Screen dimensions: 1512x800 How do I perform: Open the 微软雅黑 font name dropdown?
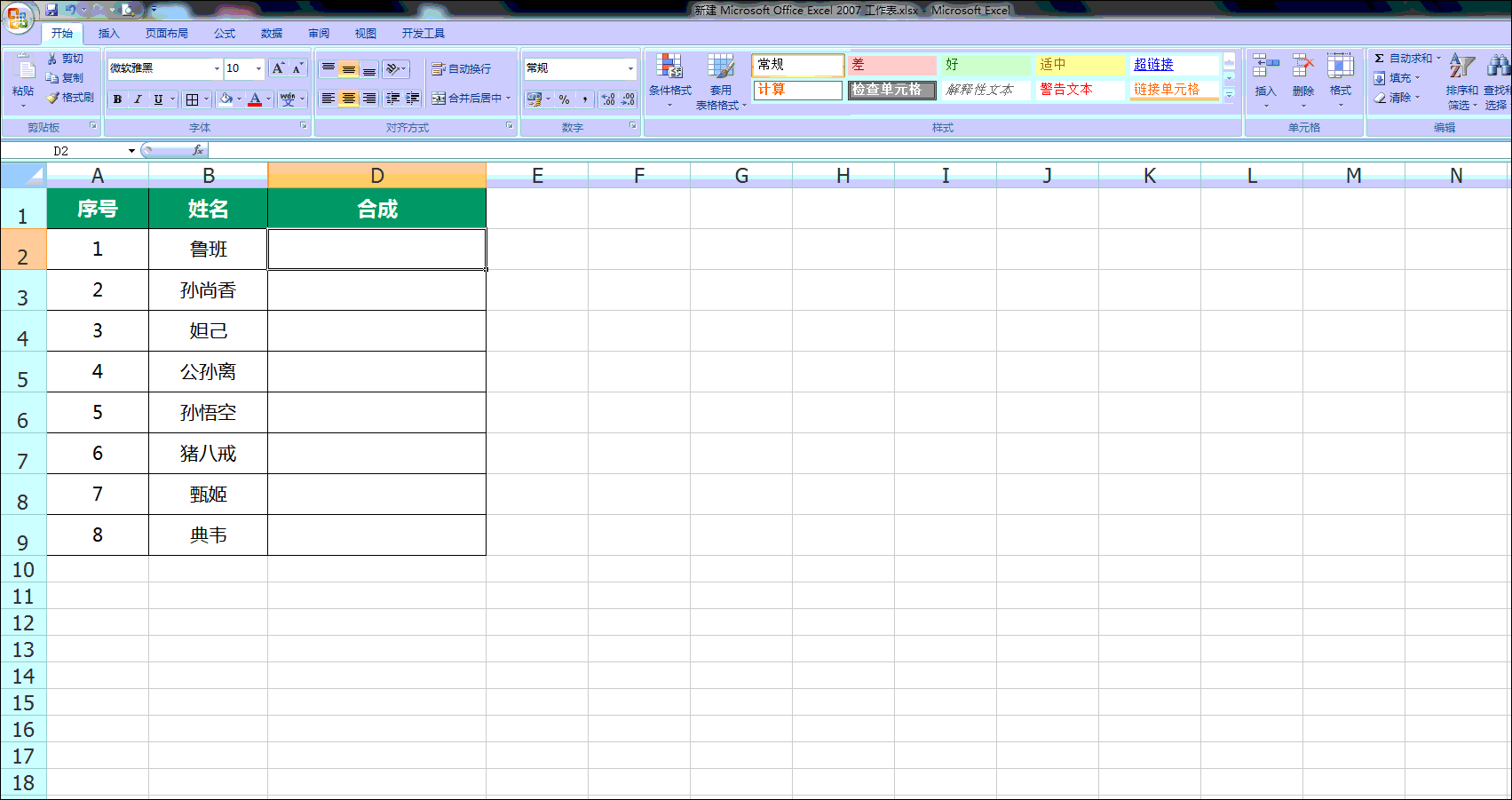[x=217, y=68]
